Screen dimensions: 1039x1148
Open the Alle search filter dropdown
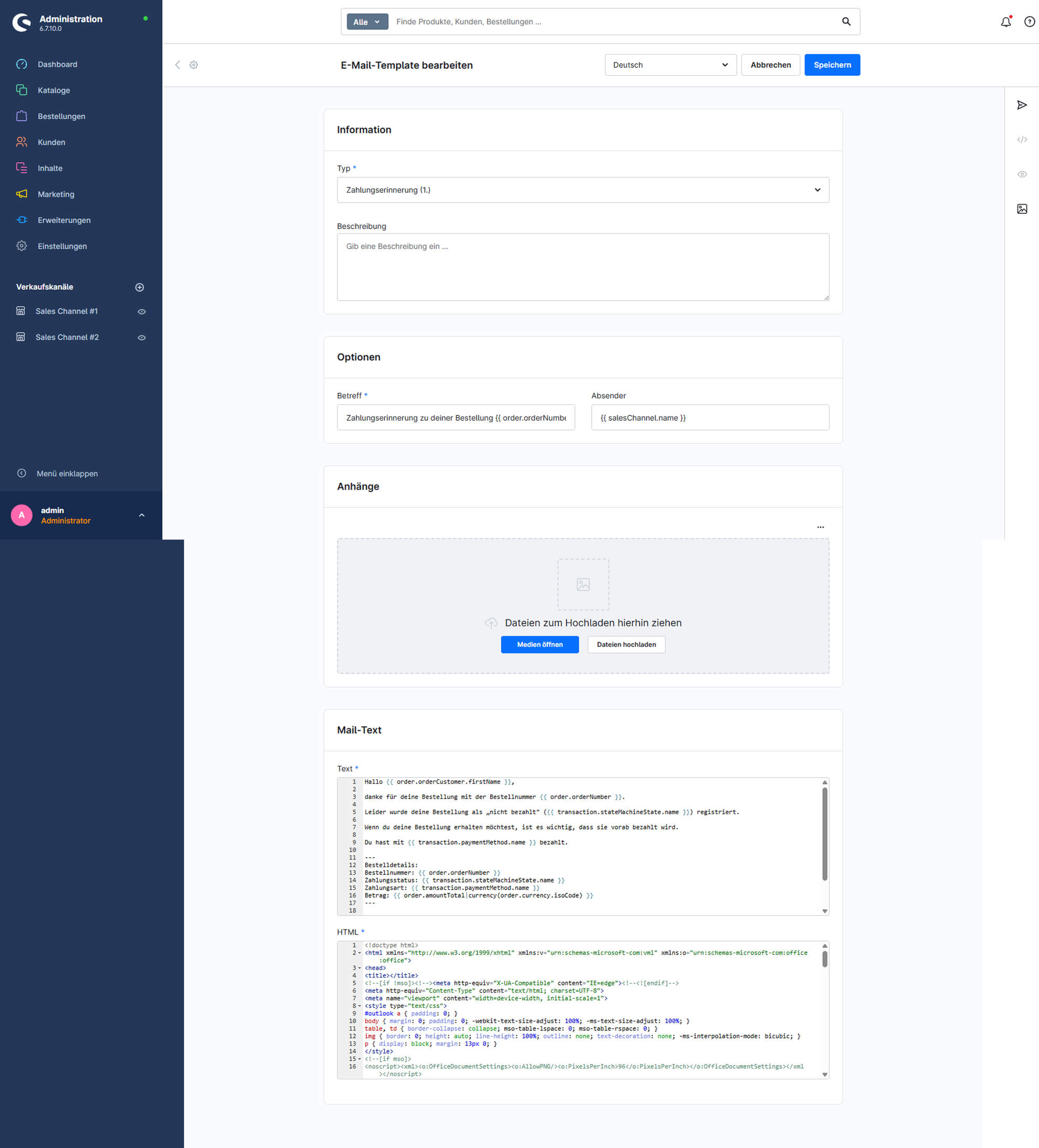click(x=367, y=22)
